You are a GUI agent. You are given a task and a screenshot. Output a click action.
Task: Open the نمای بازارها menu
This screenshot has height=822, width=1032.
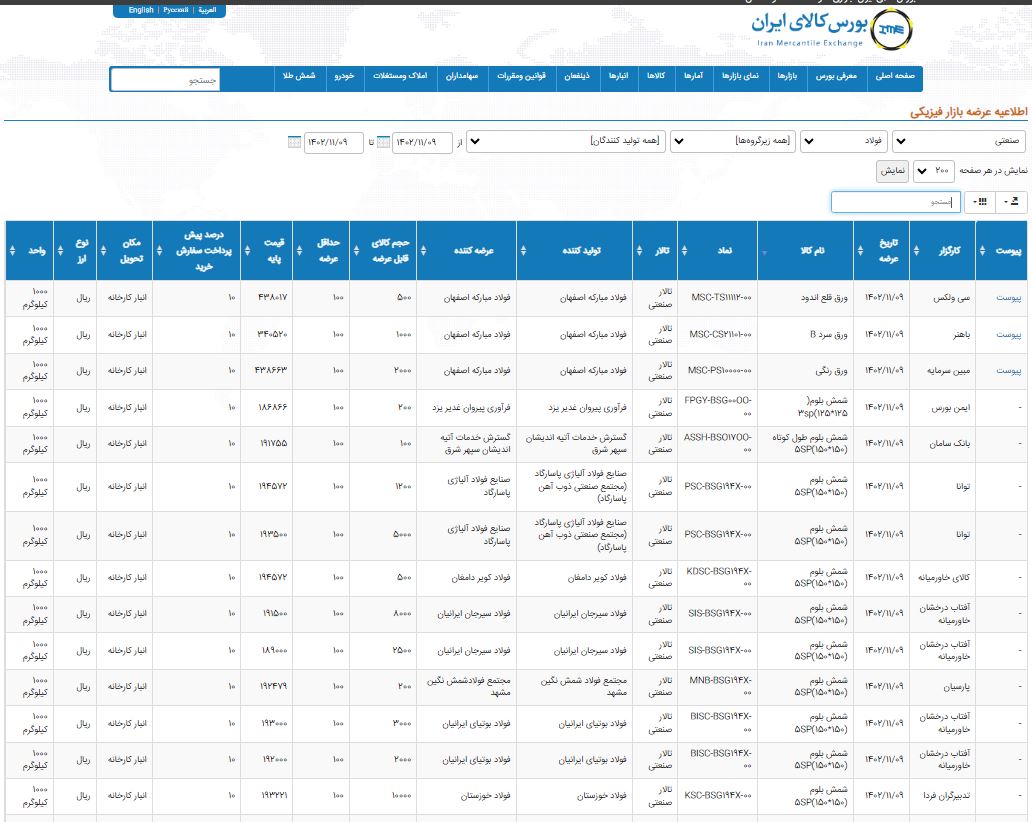[740, 76]
